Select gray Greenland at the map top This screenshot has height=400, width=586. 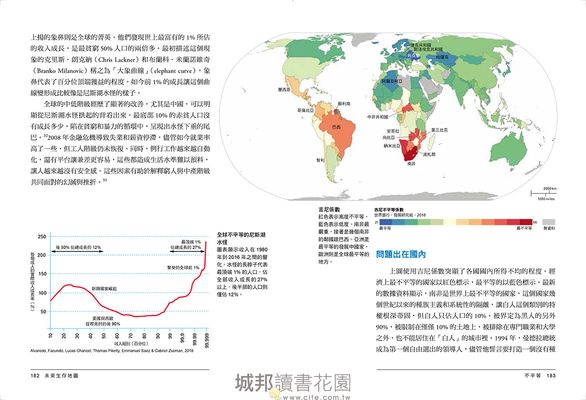pyautogui.click(x=363, y=38)
